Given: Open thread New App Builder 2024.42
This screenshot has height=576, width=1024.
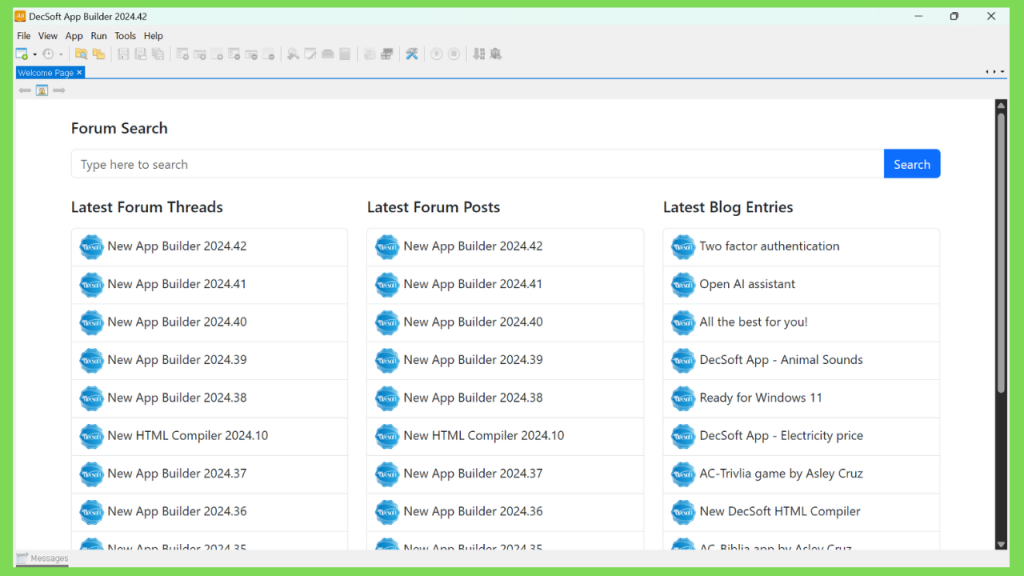Looking at the screenshot, I should pyautogui.click(x=177, y=246).
